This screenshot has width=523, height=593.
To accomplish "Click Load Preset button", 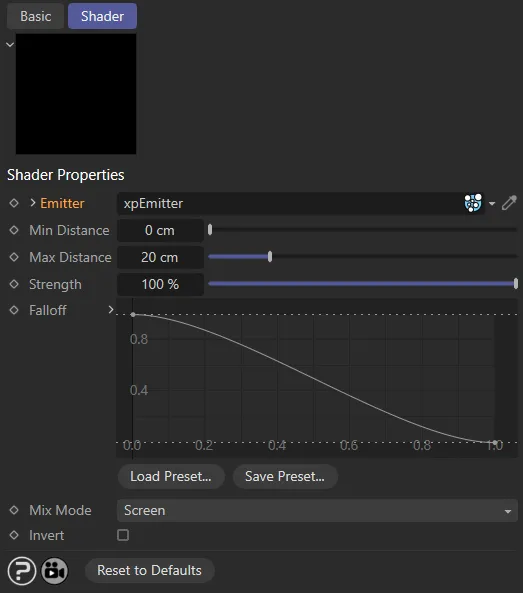I will pyautogui.click(x=171, y=477).
